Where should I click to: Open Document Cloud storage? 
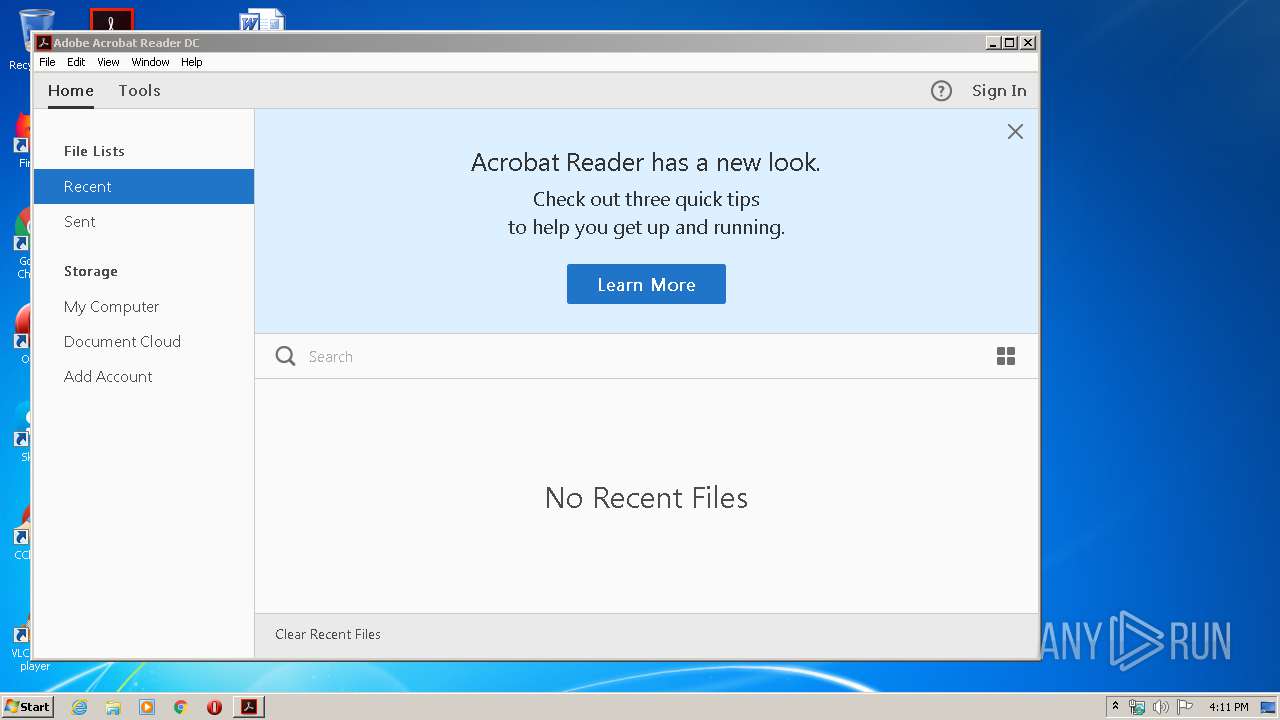[144, 342]
